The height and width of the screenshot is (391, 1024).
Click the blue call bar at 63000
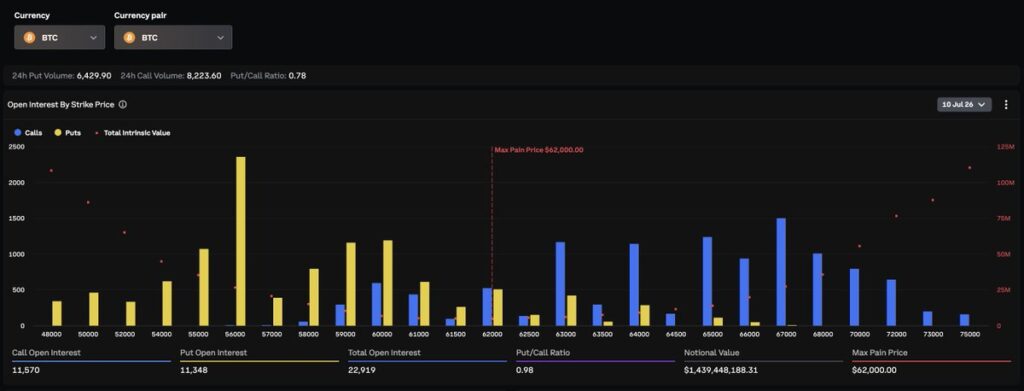[x=560, y=283]
